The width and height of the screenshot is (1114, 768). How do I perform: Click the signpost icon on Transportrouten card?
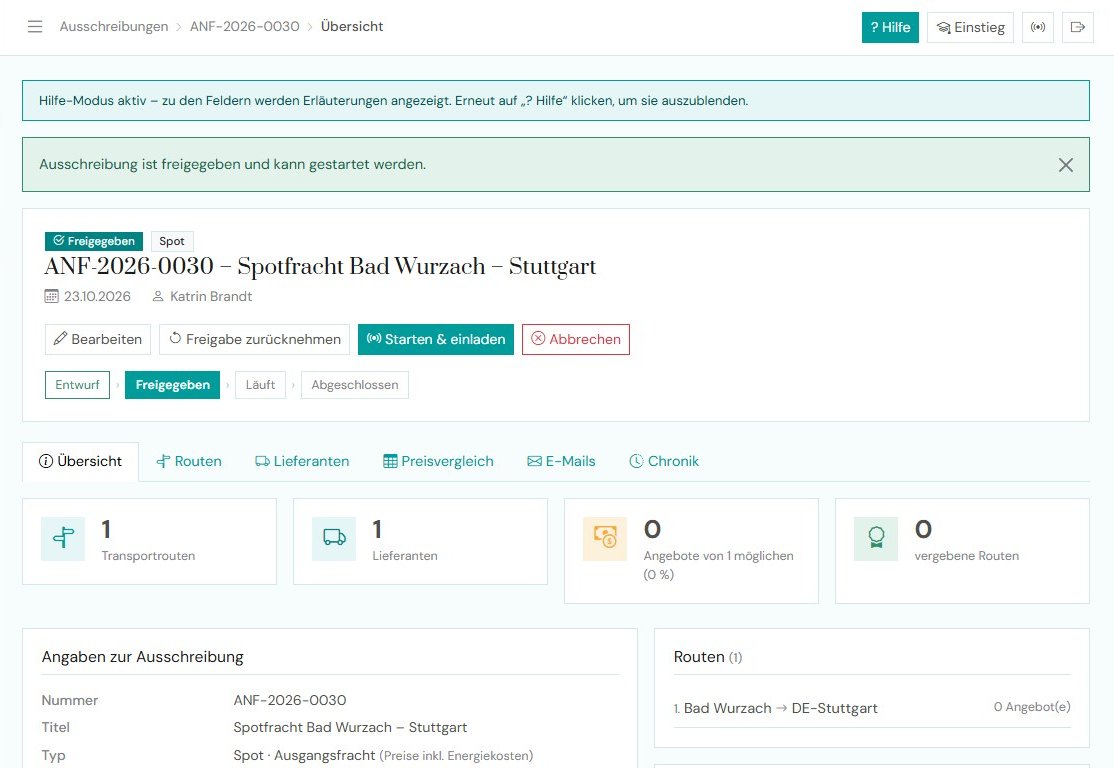pos(63,539)
